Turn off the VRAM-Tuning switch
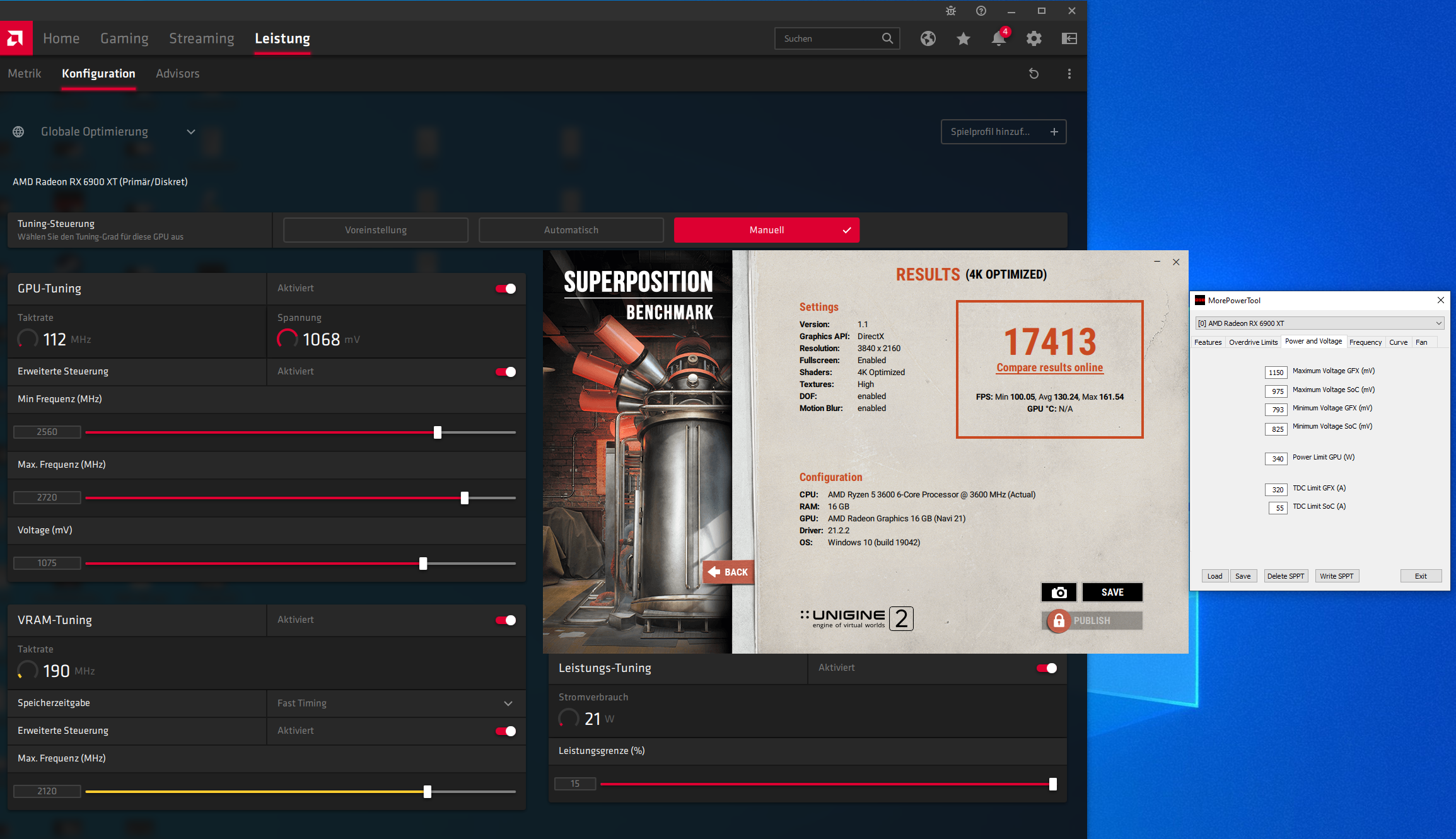The height and width of the screenshot is (839, 1456). (506, 620)
